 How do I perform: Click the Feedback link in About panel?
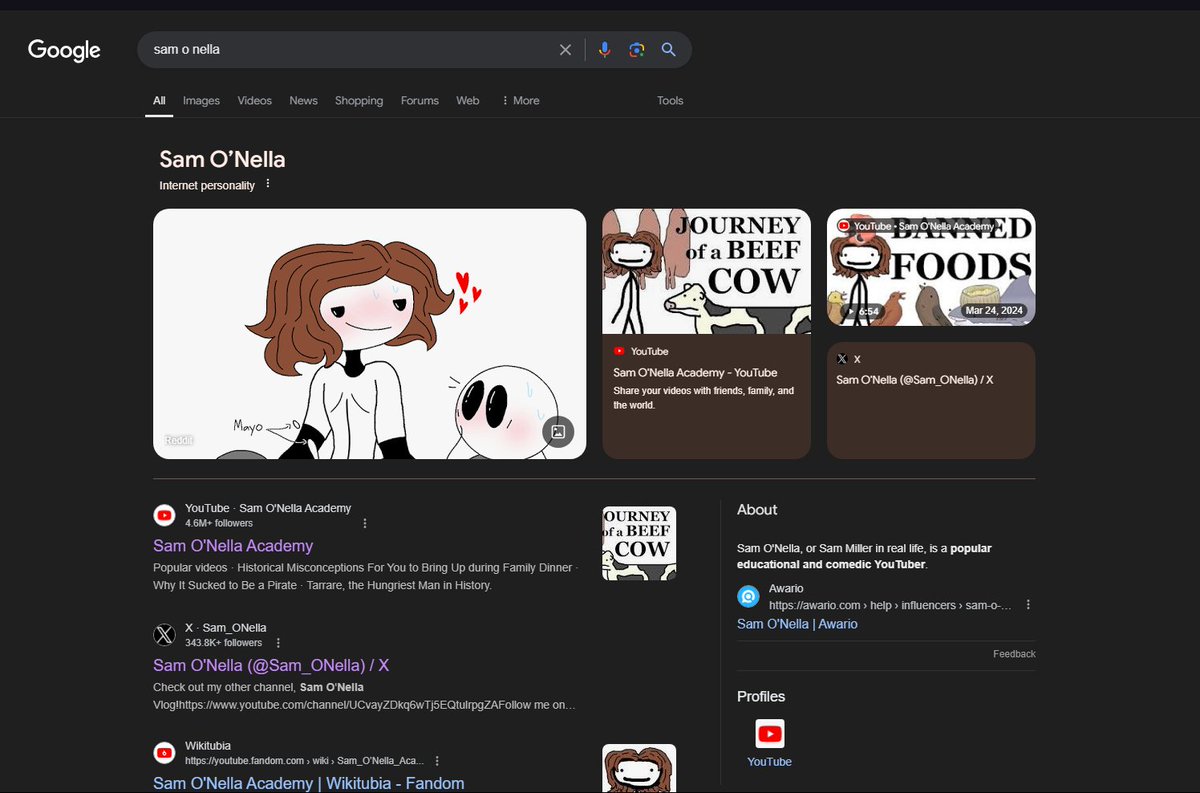[1014, 654]
